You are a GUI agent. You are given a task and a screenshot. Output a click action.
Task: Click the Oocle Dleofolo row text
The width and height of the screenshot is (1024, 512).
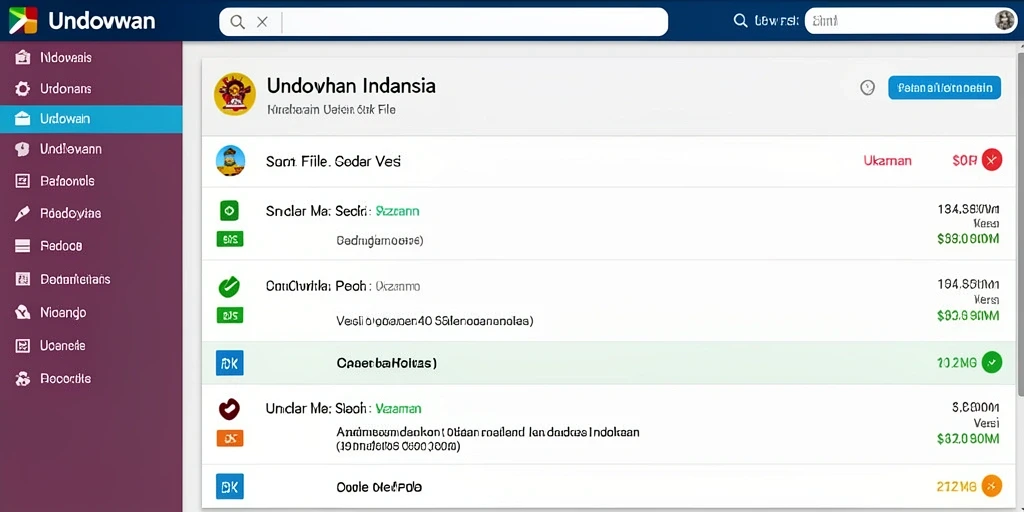[x=379, y=487]
